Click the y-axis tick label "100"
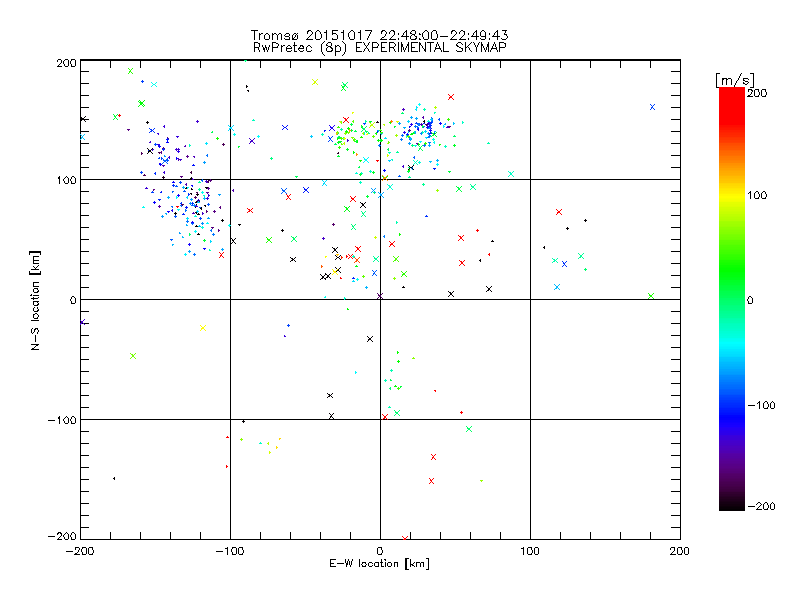This screenshot has height=600, width=800. point(66,180)
